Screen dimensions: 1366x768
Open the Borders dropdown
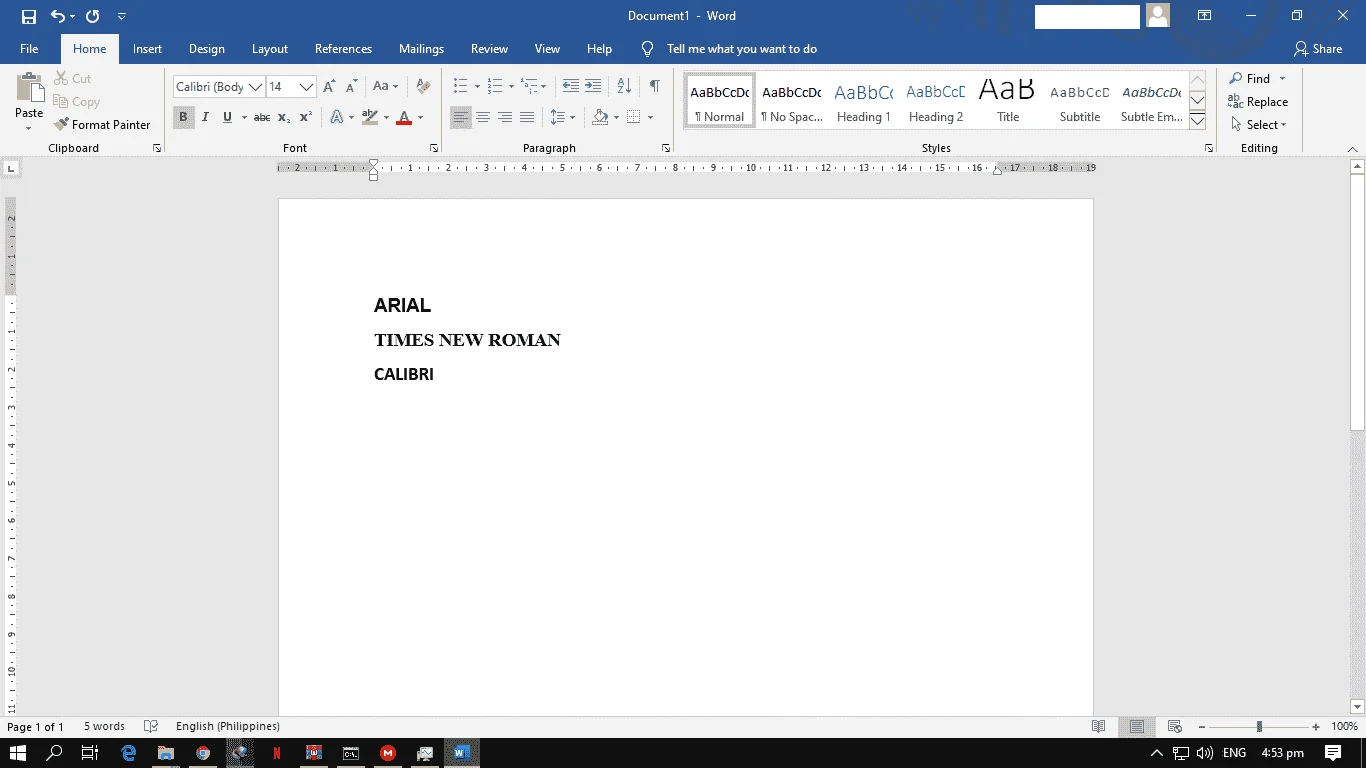pos(650,117)
